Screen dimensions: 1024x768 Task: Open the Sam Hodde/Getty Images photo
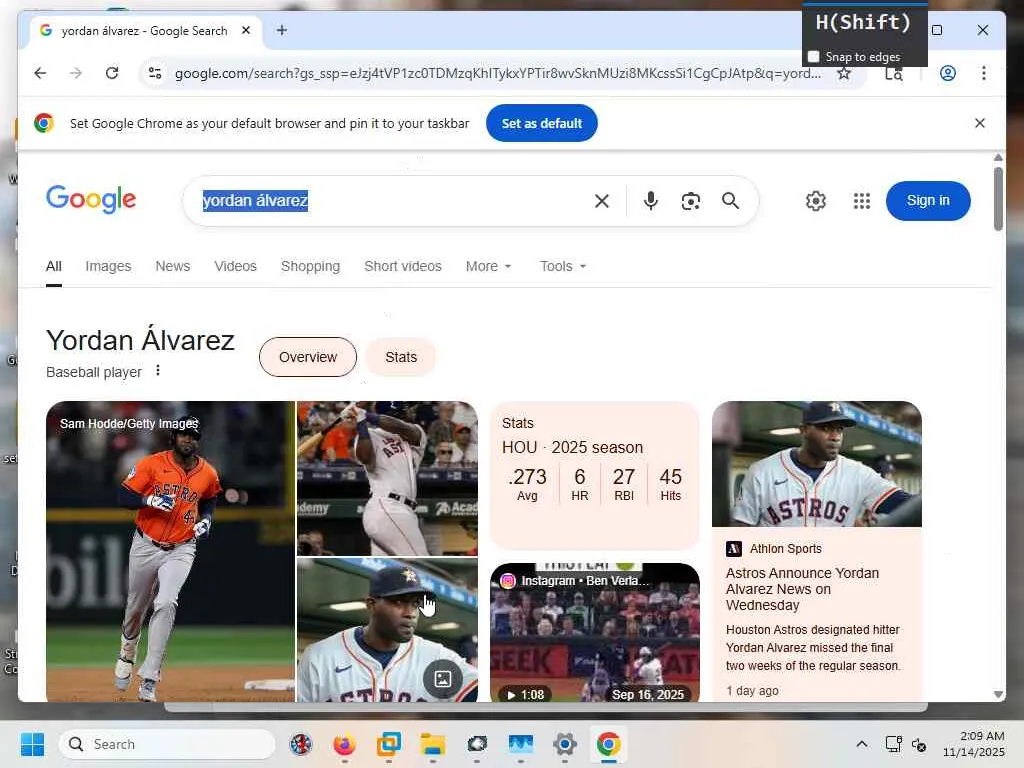(170, 552)
